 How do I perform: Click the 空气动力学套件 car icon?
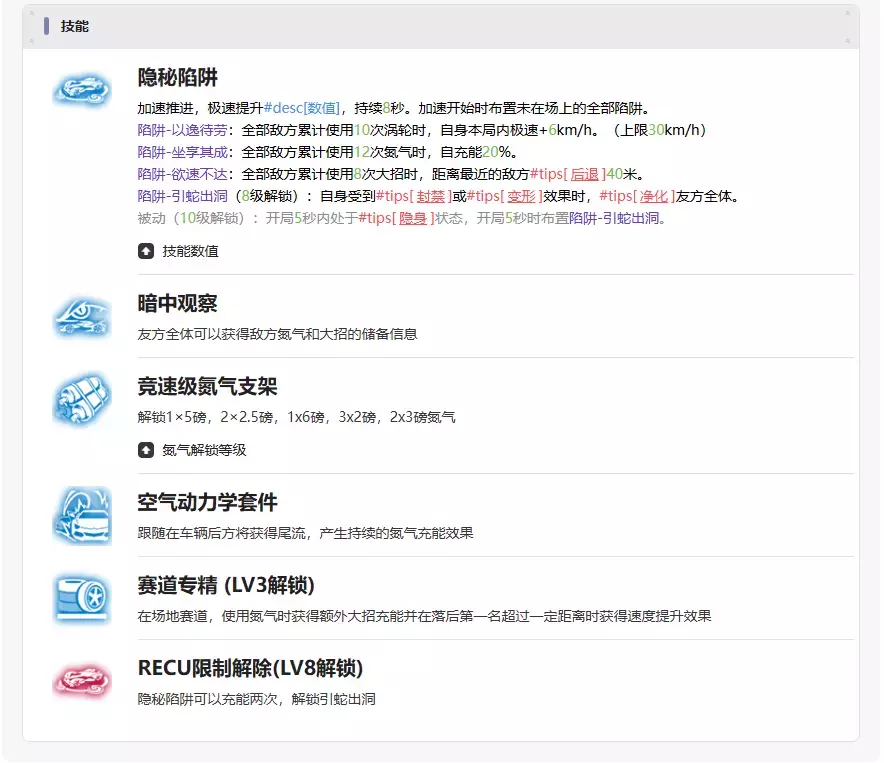82,515
